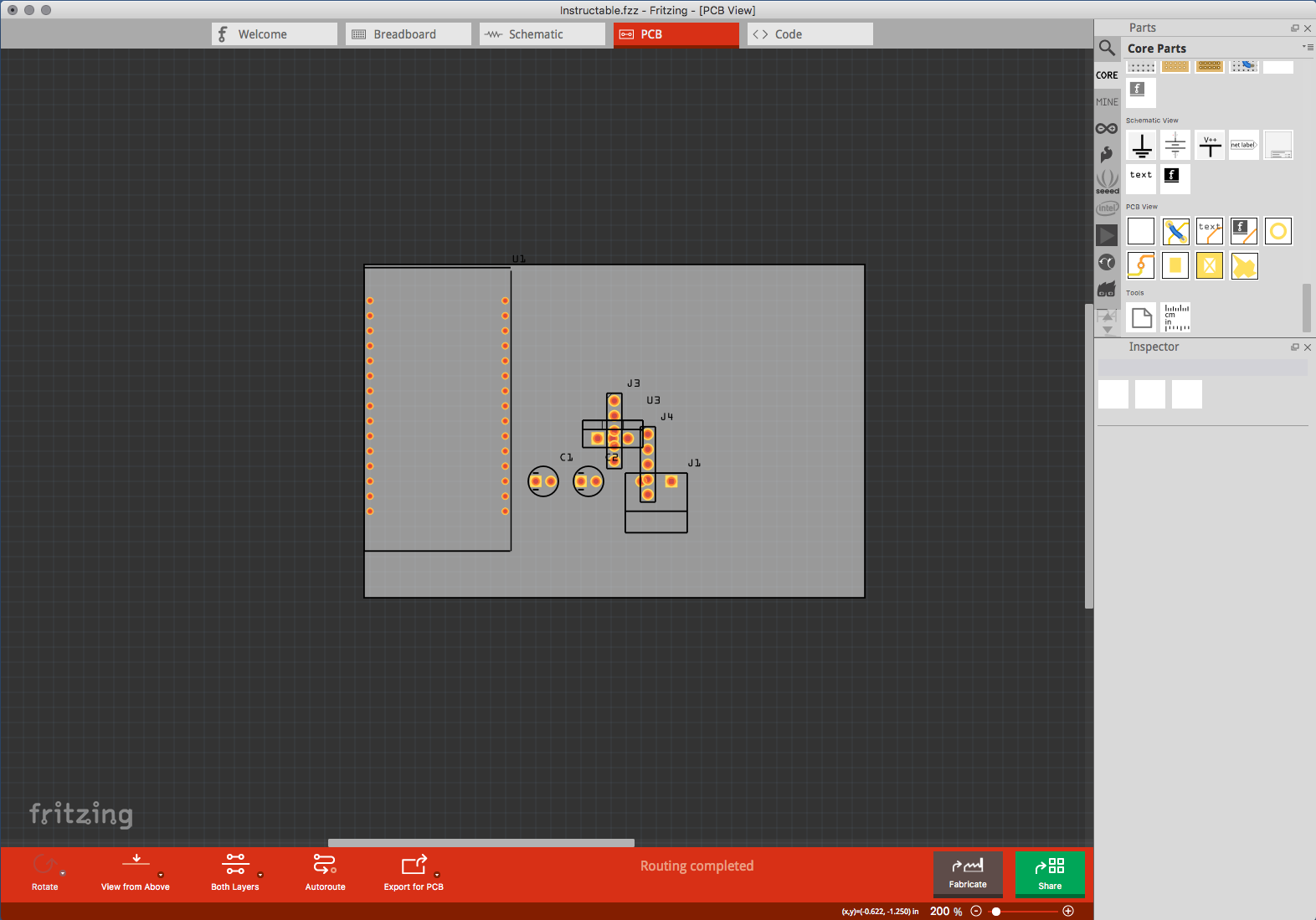This screenshot has width=1316, height=920.
Task: Click the Autoroute icon in the toolbar
Action: [325, 864]
